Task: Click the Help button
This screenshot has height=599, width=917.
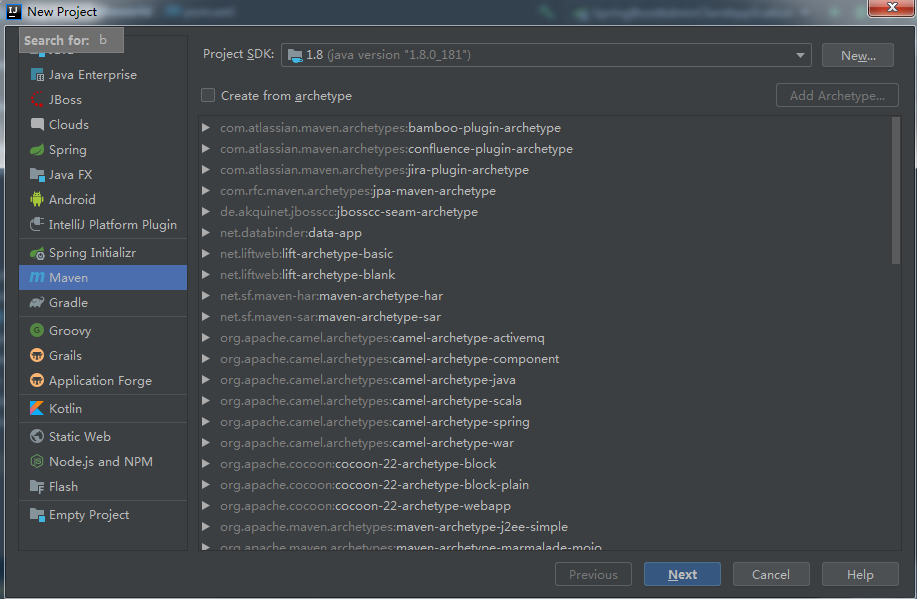Action: [860, 574]
